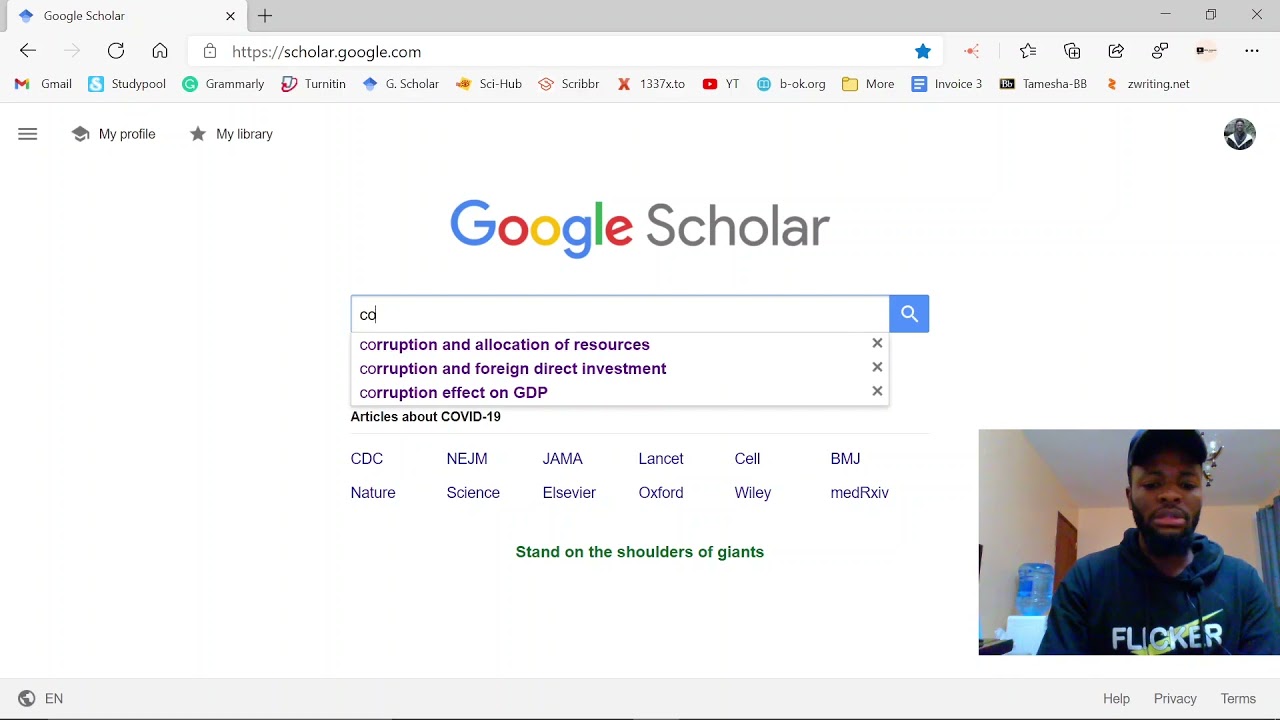Screen dimensions: 1280x720
Task: Open Grammarly bookmark
Action: point(223,84)
